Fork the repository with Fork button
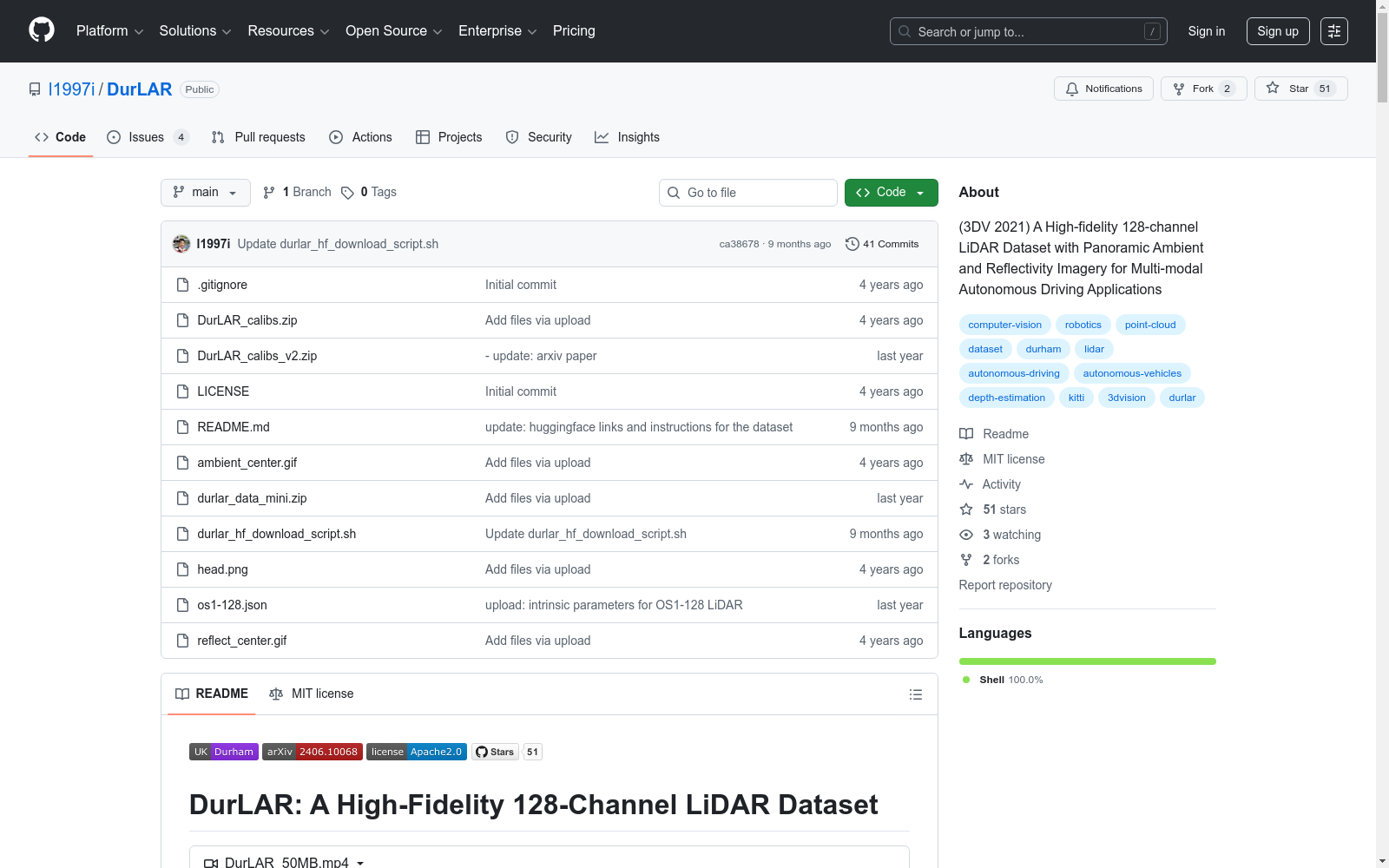 (1203, 89)
